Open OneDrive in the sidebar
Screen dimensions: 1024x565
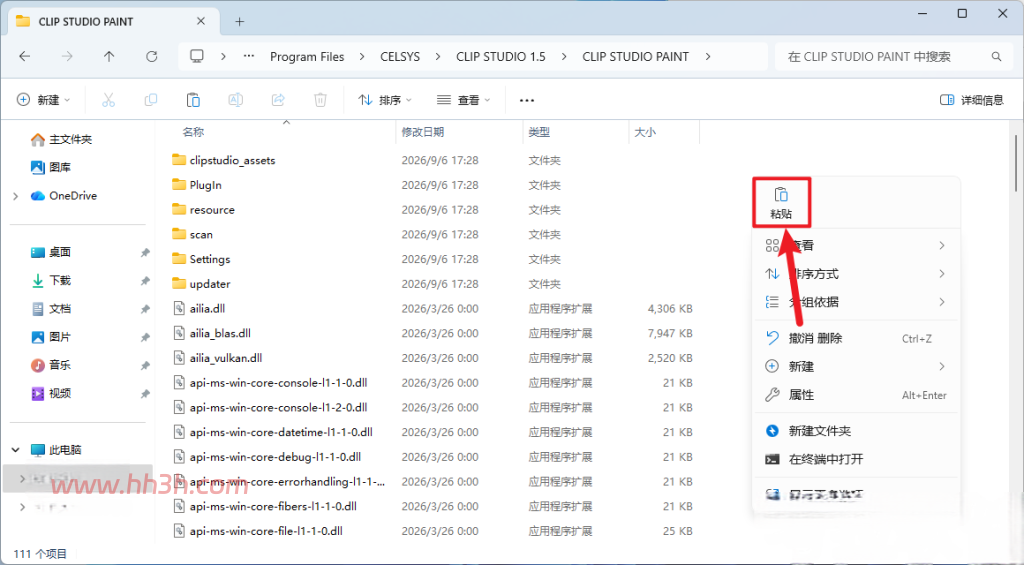[64, 195]
